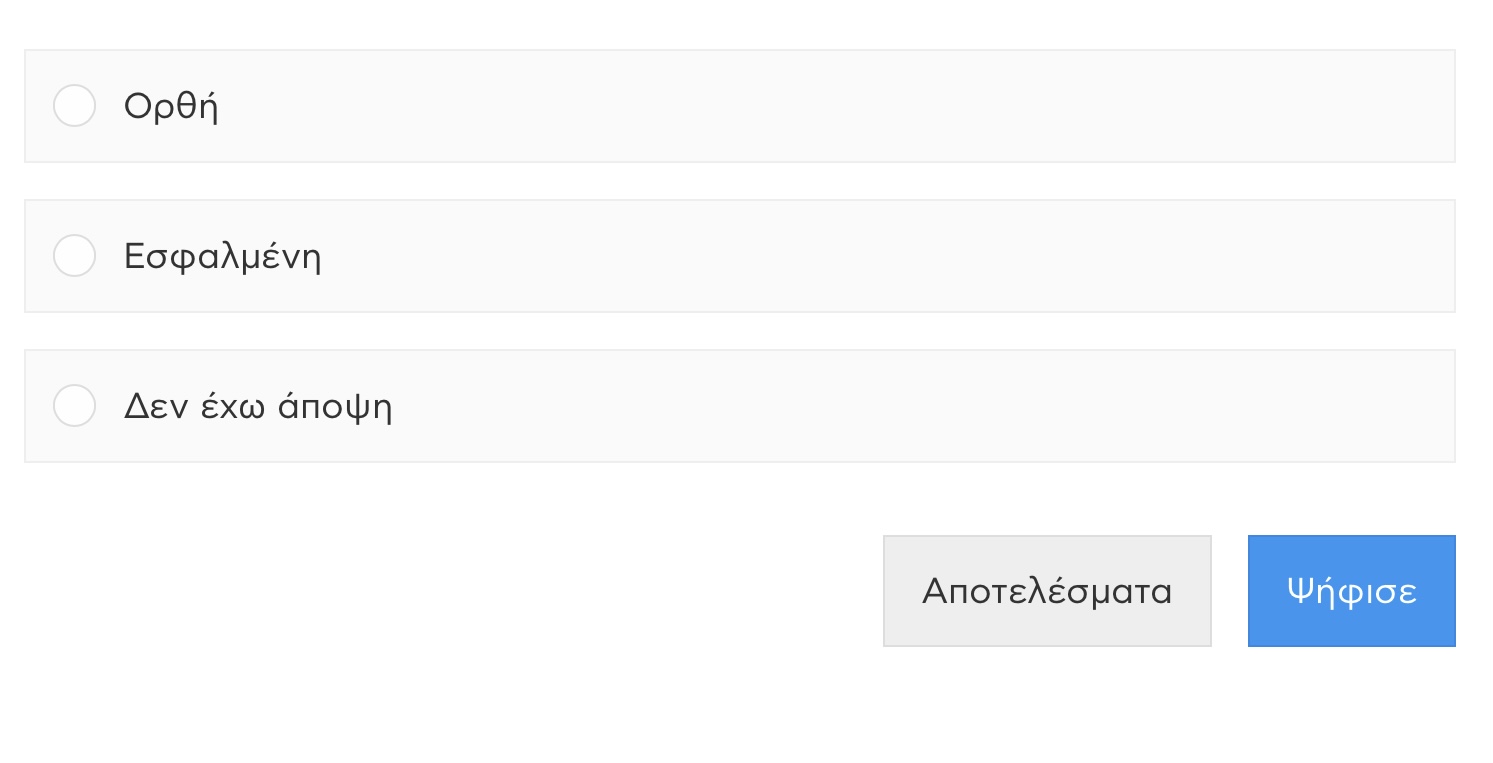Choose the second poll answer circle
The image size is (1493, 763).
(74, 256)
